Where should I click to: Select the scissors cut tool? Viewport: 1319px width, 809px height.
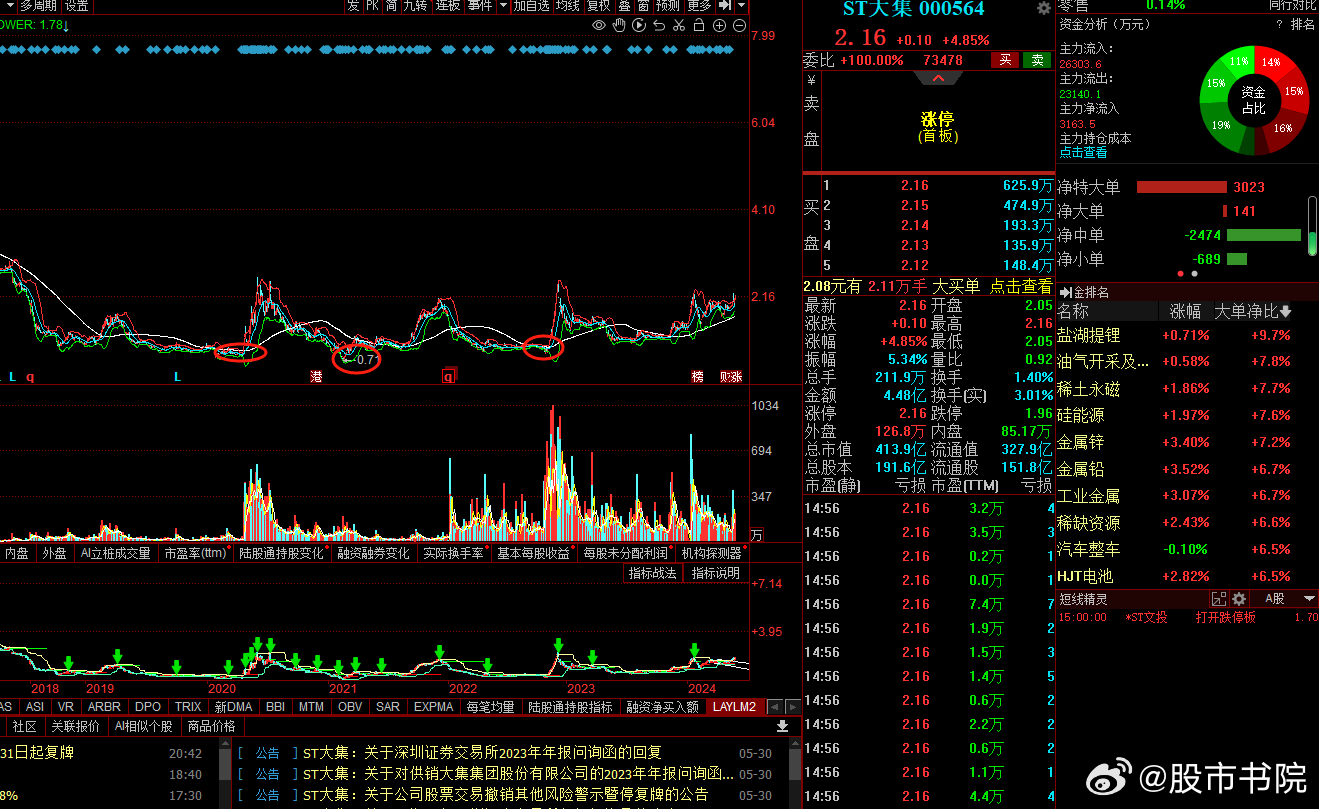click(x=679, y=25)
